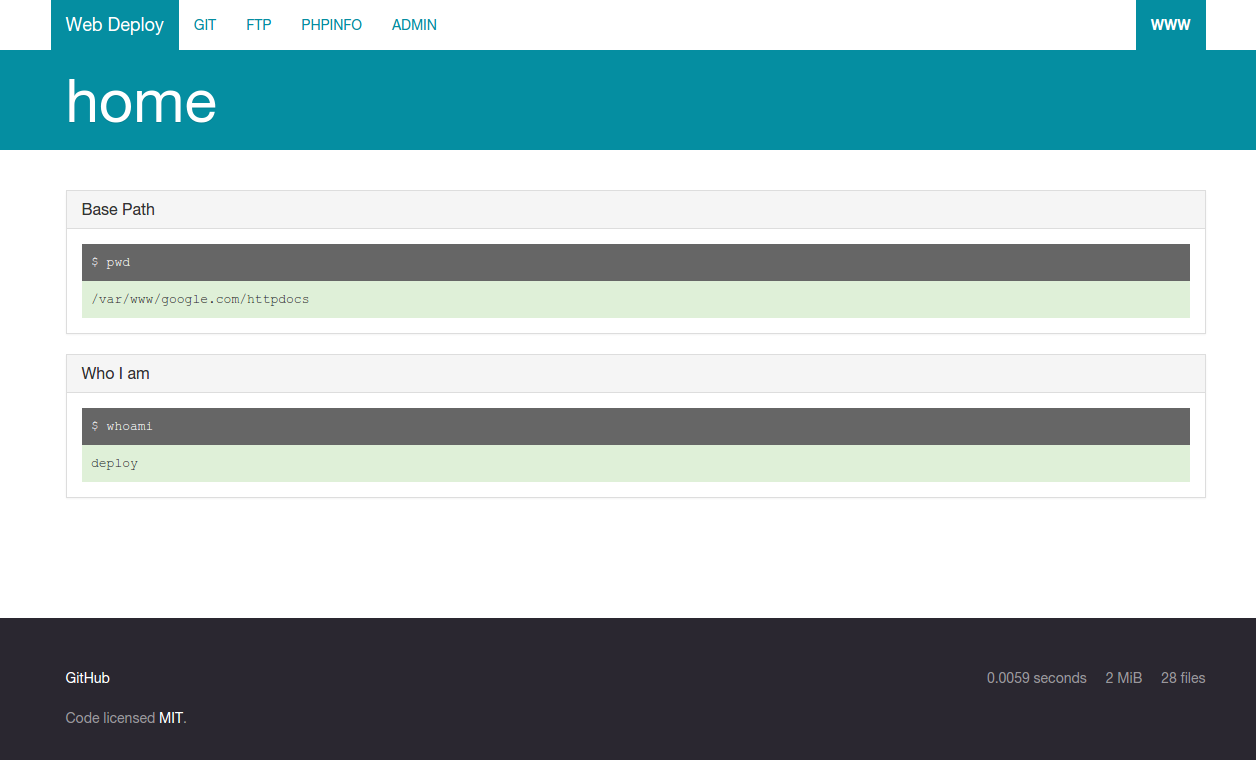This screenshot has width=1256, height=760.
Task: Click the 'Who I am' panel header
Action: click(x=636, y=374)
